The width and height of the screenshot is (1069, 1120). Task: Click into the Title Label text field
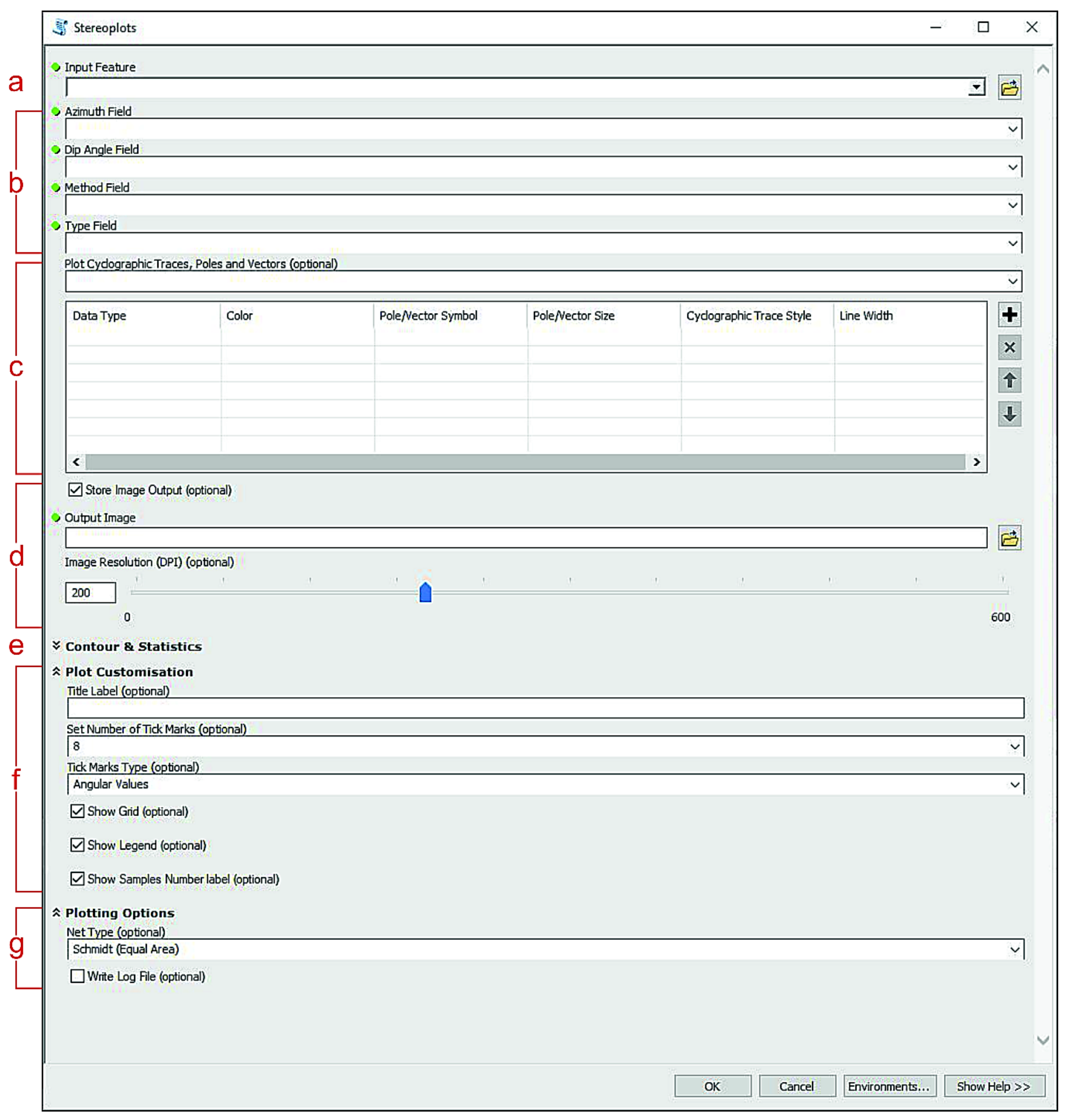click(545, 708)
